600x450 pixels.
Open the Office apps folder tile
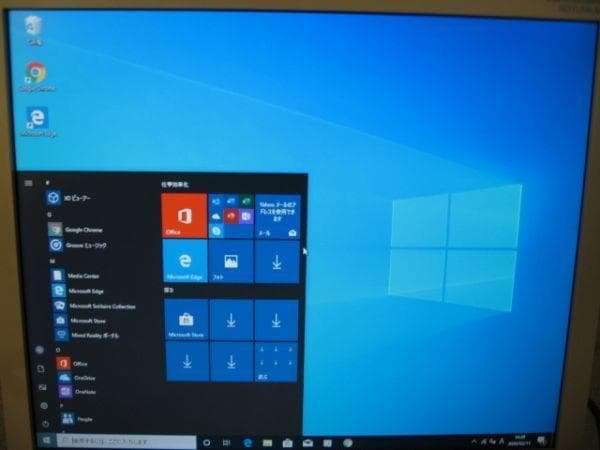(231, 216)
